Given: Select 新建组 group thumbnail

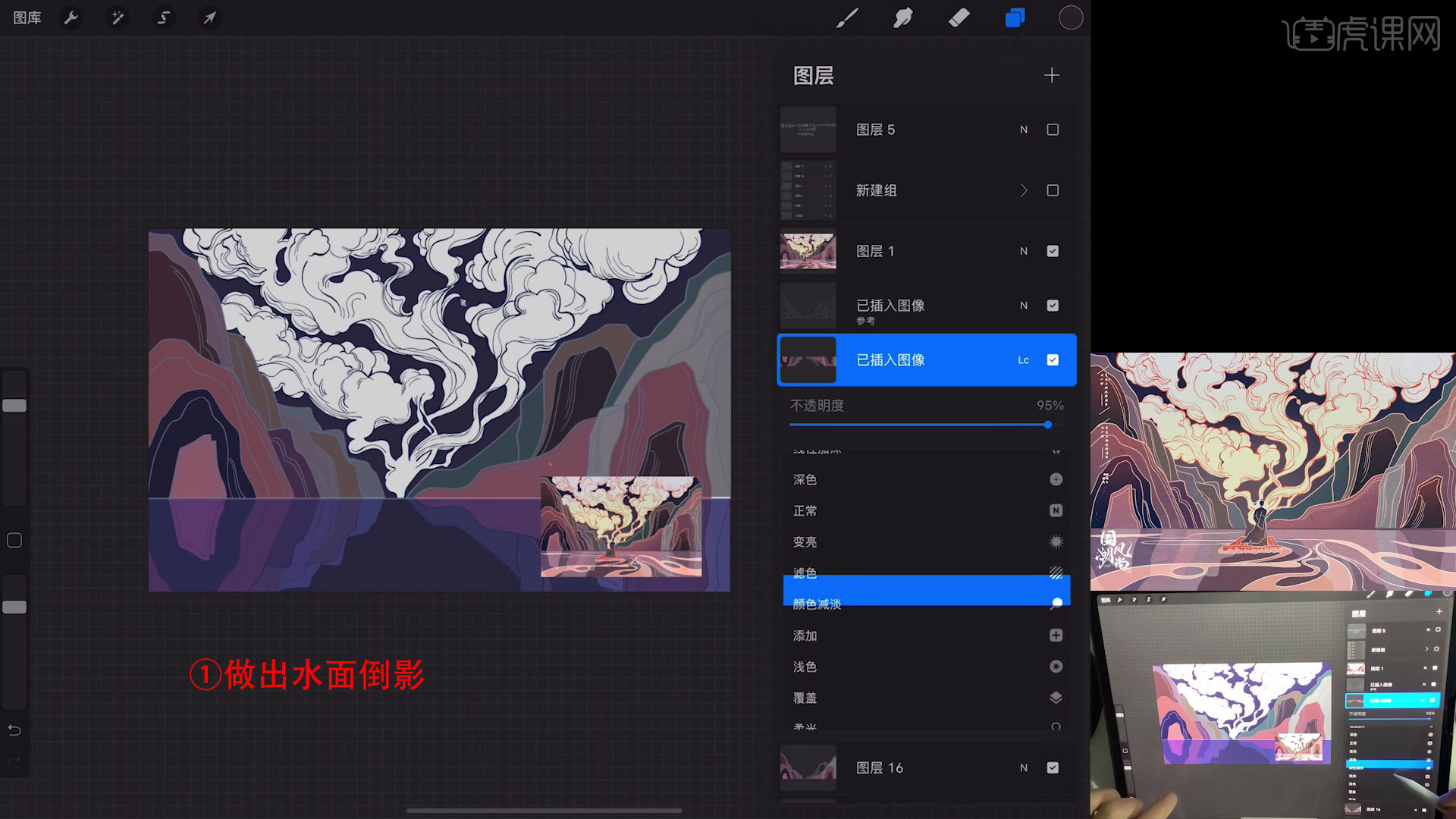Looking at the screenshot, I should 808,190.
